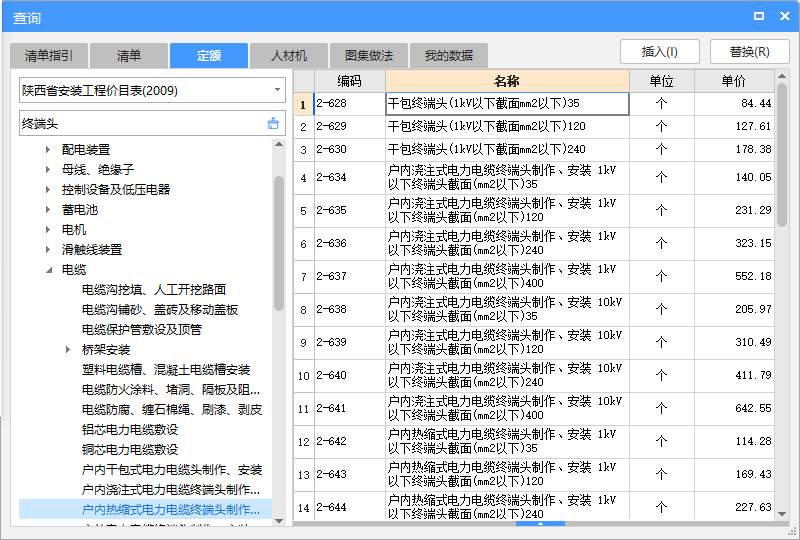Select code cell 2-629
The width and height of the screenshot is (800, 540).
pyautogui.click(x=349, y=127)
